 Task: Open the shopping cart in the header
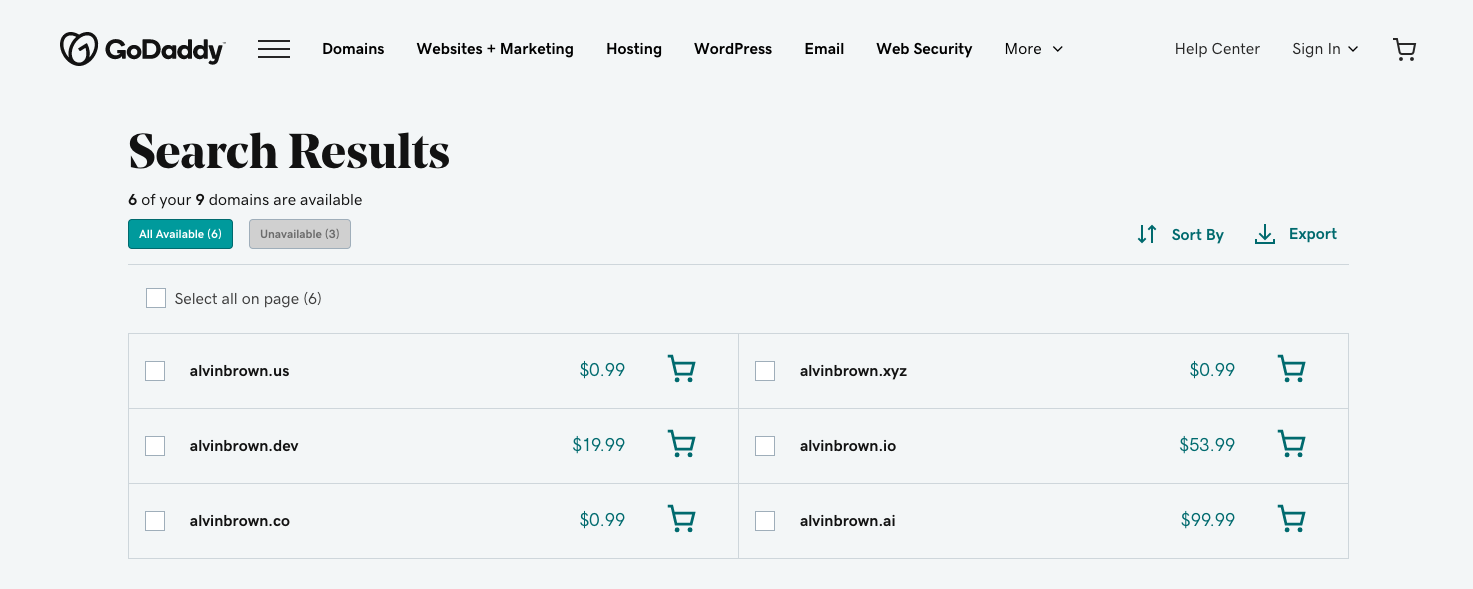click(x=1404, y=49)
